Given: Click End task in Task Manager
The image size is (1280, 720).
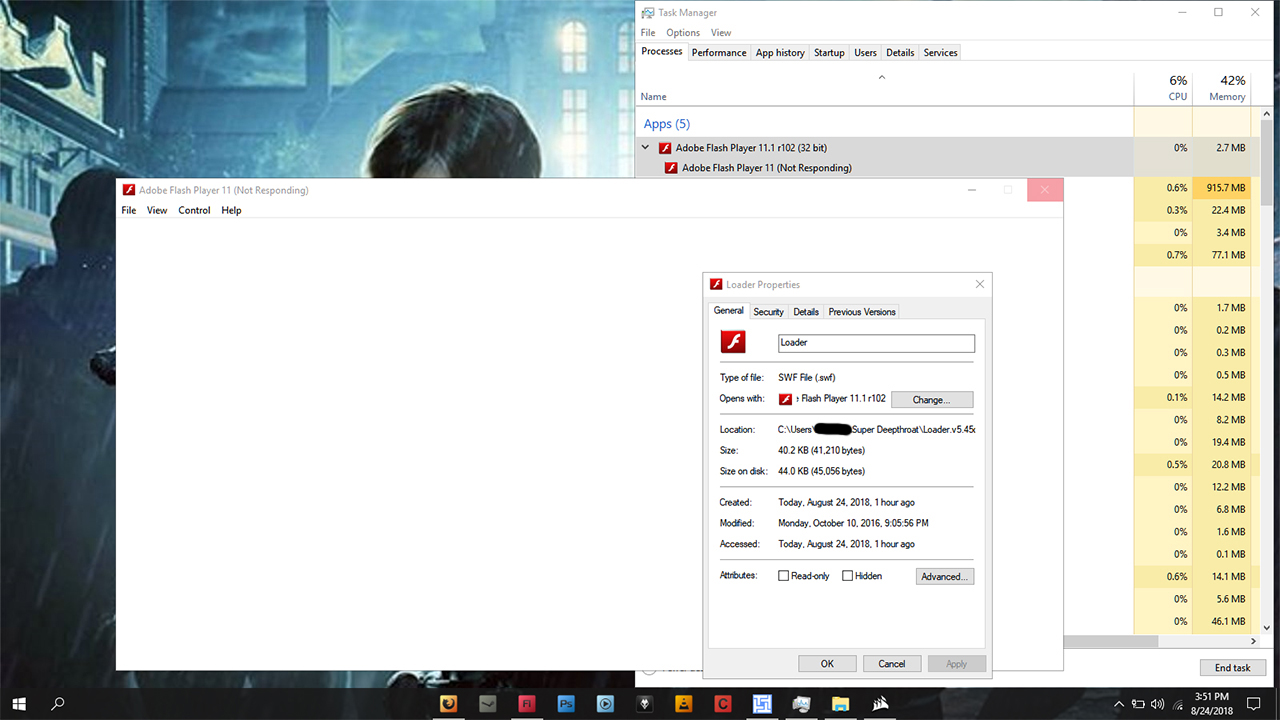Looking at the screenshot, I should (1233, 667).
